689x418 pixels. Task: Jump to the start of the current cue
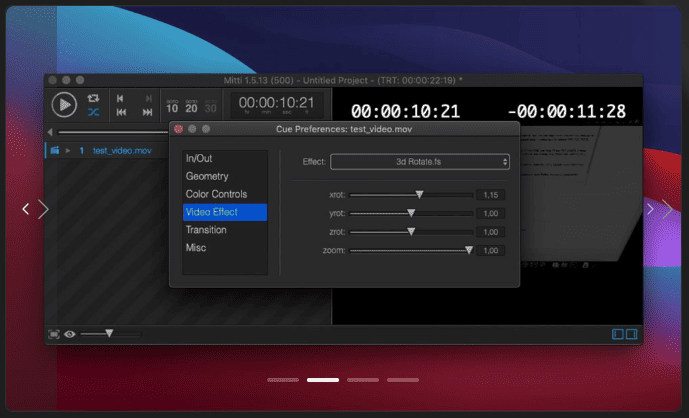tap(120, 98)
